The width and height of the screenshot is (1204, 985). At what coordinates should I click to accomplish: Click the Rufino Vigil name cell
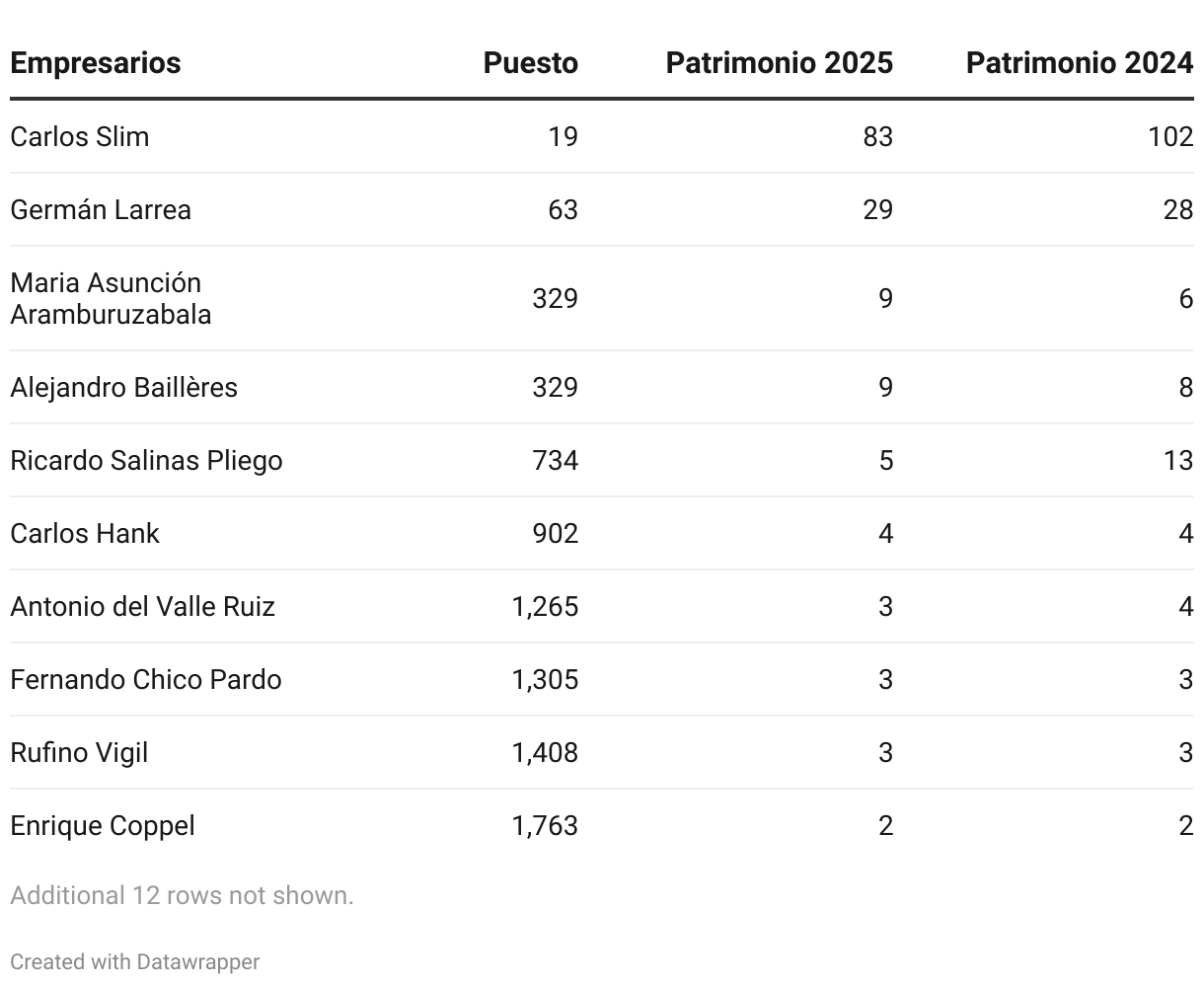coord(79,752)
